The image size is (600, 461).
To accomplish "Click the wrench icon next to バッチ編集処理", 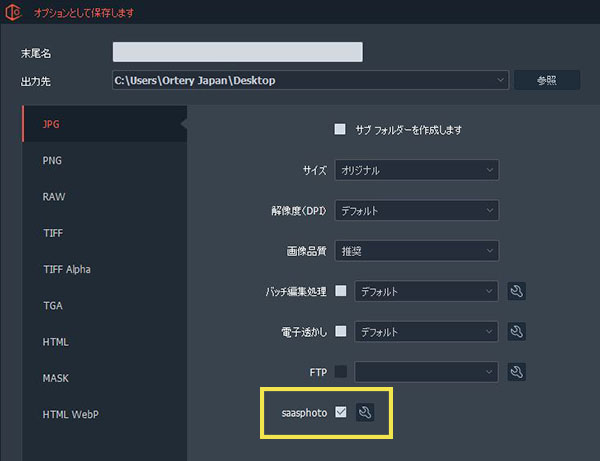I will point(517,291).
